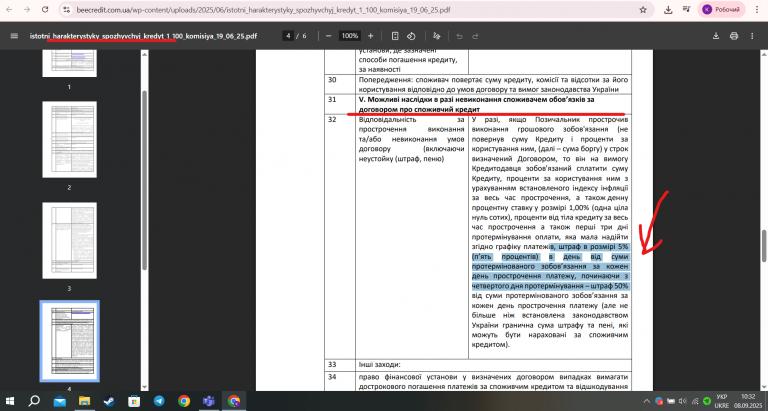The image size is (768, 411).
Task: Open Microsoft Teams from taskbar
Action: click(209, 401)
